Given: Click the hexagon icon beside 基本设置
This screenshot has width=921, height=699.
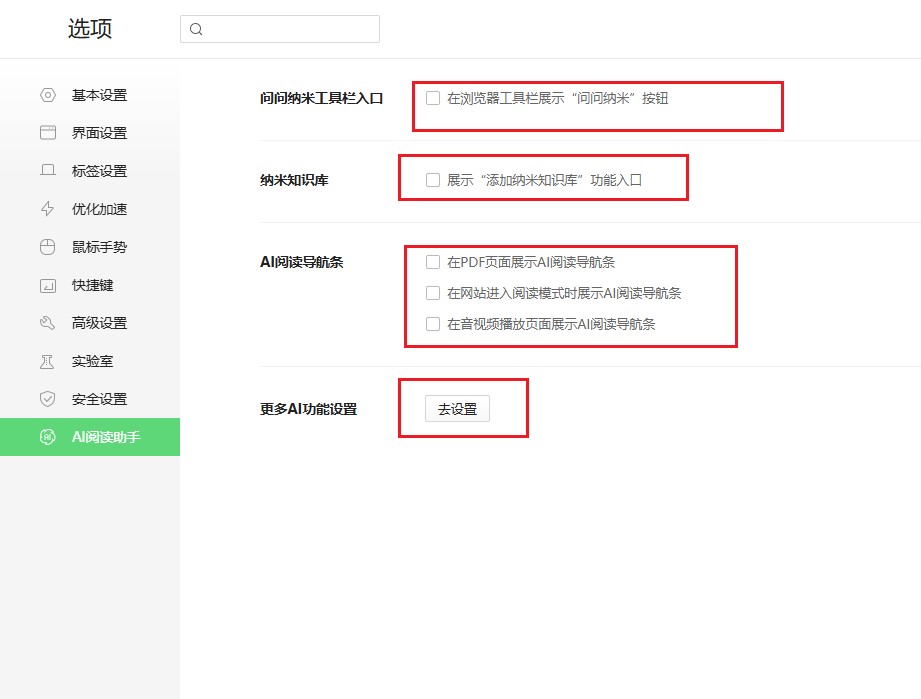Looking at the screenshot, I should pos(47,95).
